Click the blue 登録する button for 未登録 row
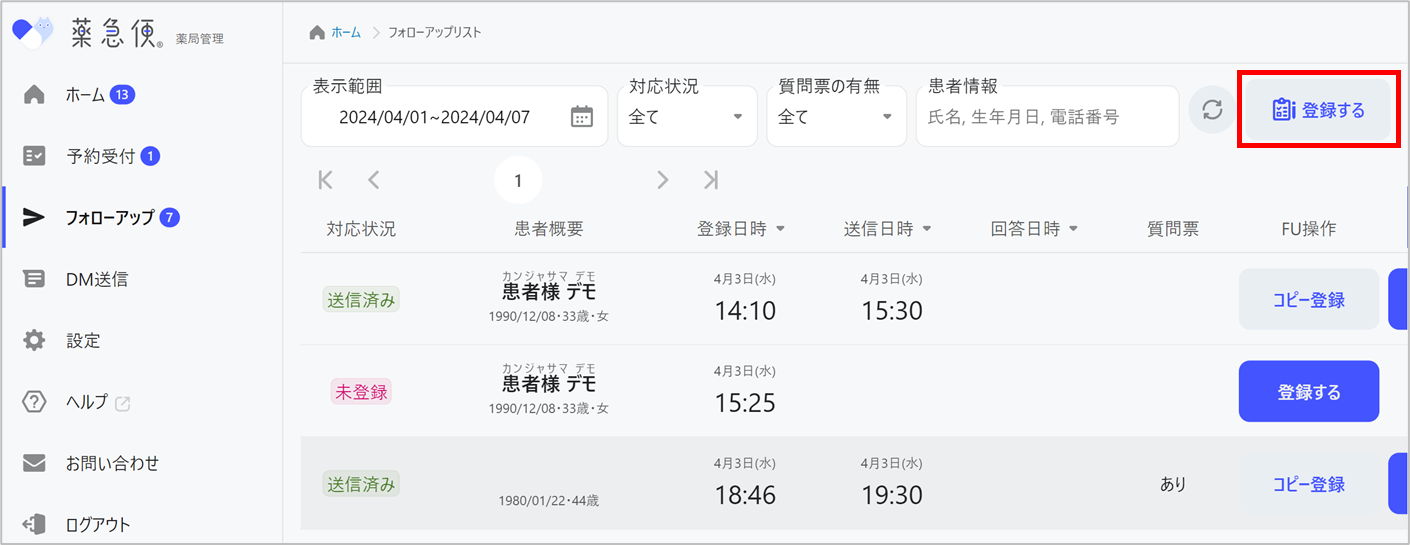Viewport: 1410px width, 545px height. click(x=1308, y=392)
